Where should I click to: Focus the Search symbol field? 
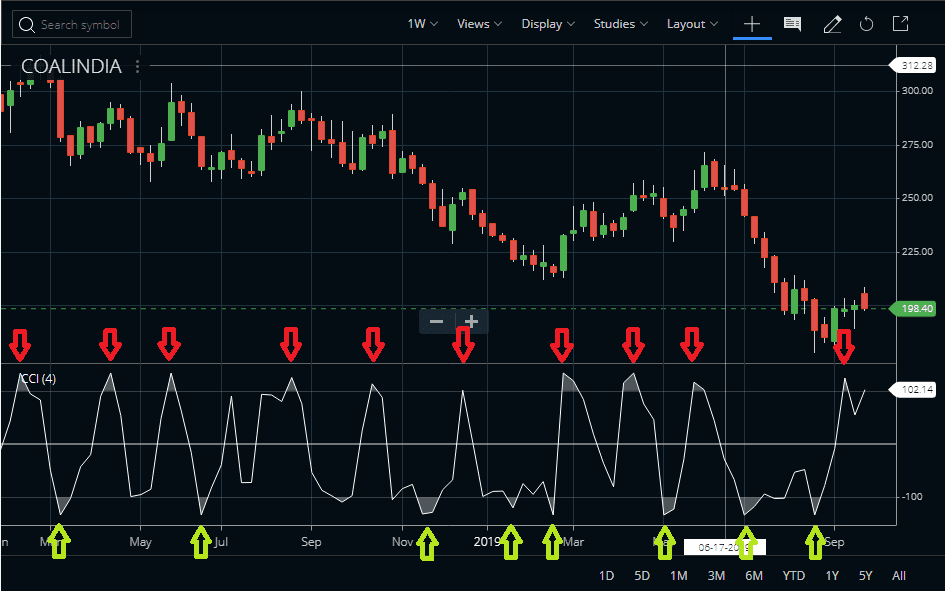pyautogui.click(x=72, y=25)
